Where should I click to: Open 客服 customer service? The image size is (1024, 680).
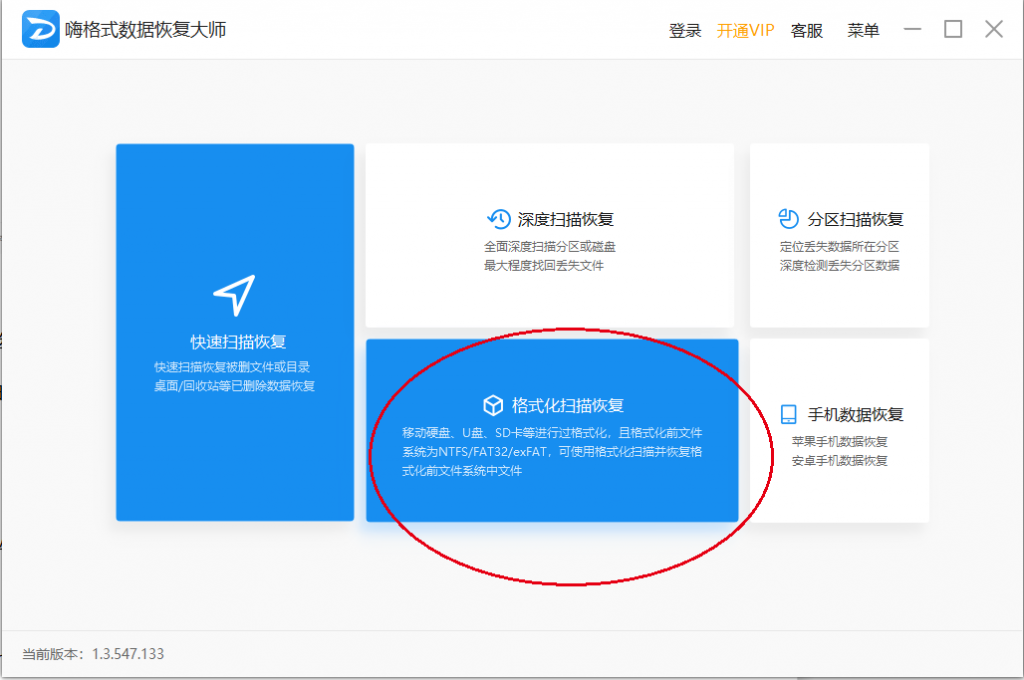807,31
